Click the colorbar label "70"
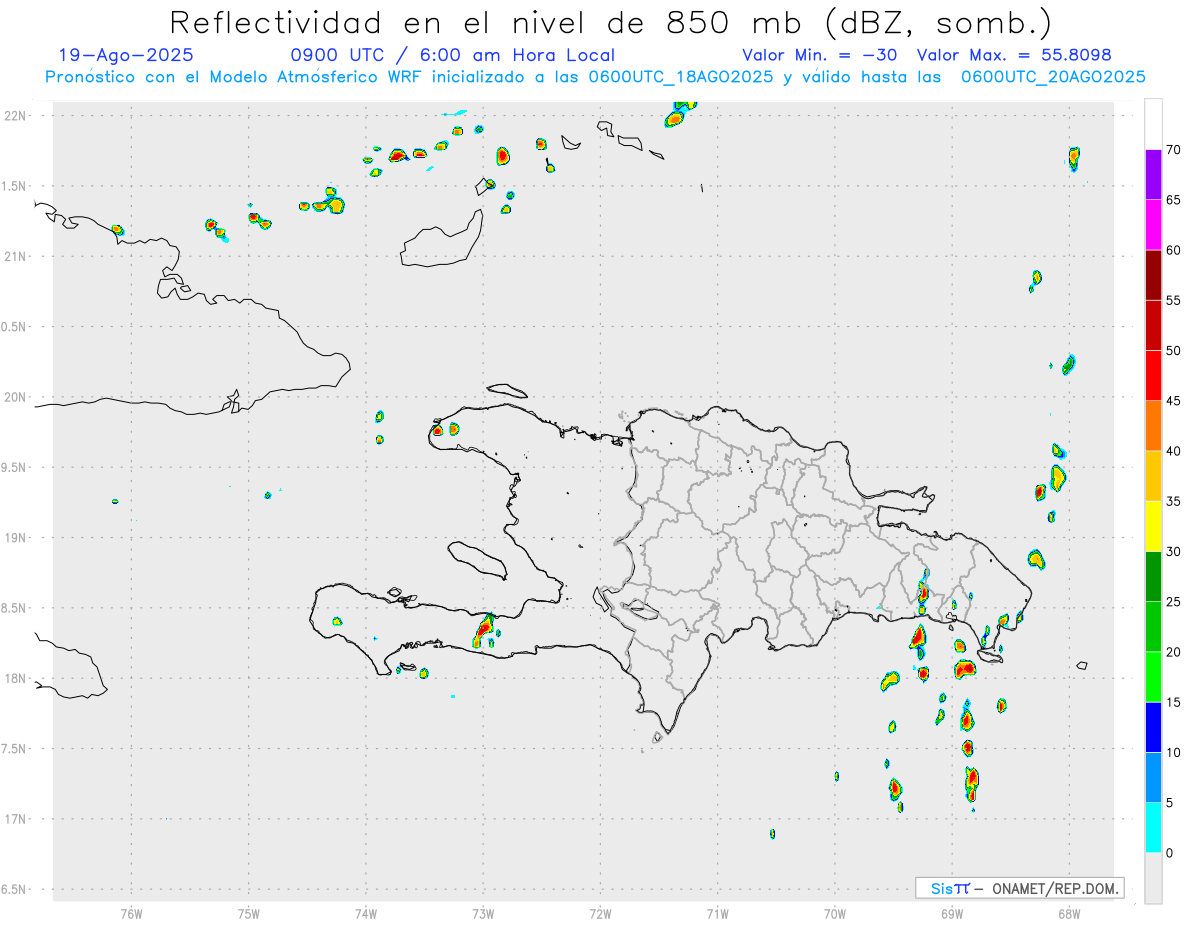Viewport: 1200px width, 927px height. tap(1174, 150)
